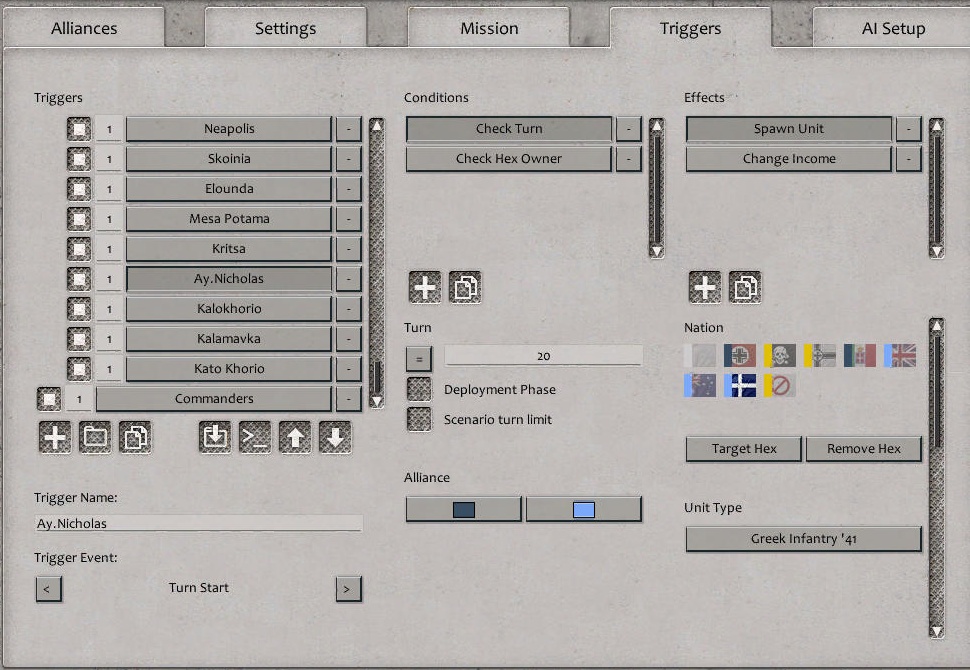This screenshot has height=670, width=970.
Task: Move selected trigger down with arrow icon
Action: [335, 437]
